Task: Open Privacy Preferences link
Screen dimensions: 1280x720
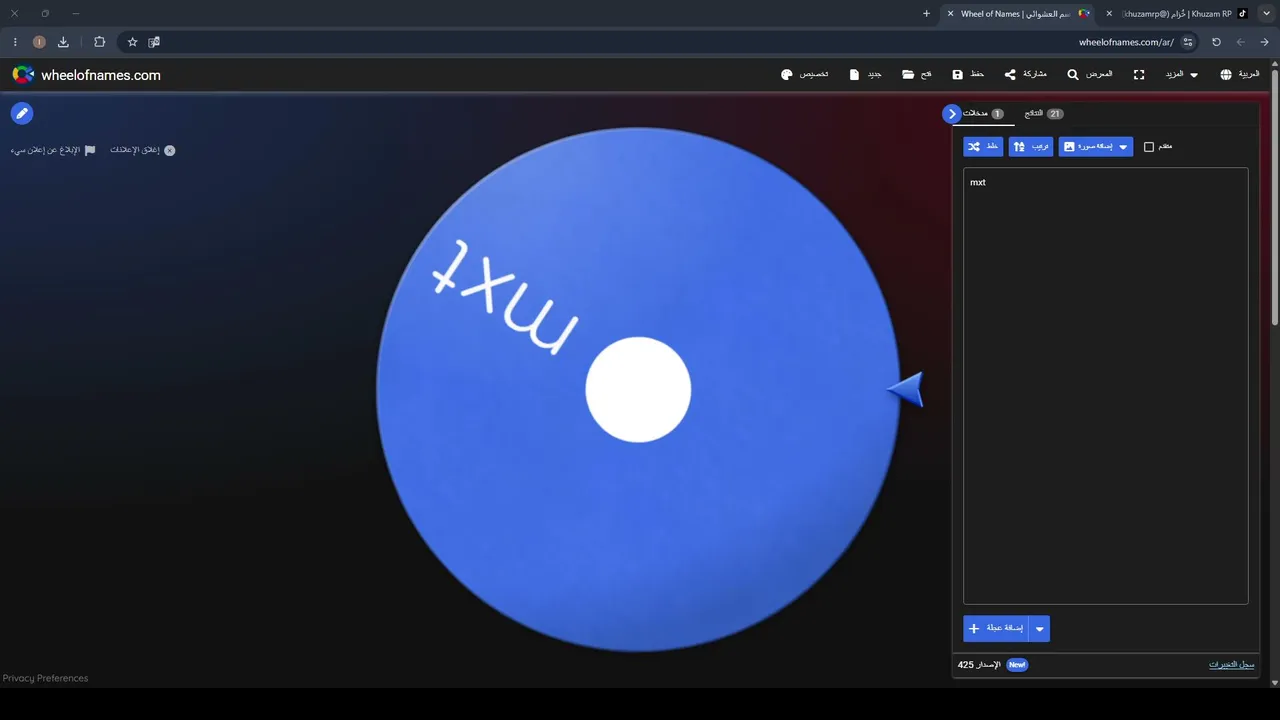Action: [x=45, y=678]
